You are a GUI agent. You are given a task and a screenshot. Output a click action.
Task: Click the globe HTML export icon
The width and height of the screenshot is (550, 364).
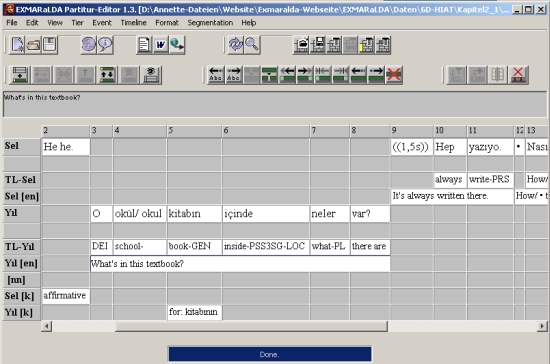coord(177,45)
